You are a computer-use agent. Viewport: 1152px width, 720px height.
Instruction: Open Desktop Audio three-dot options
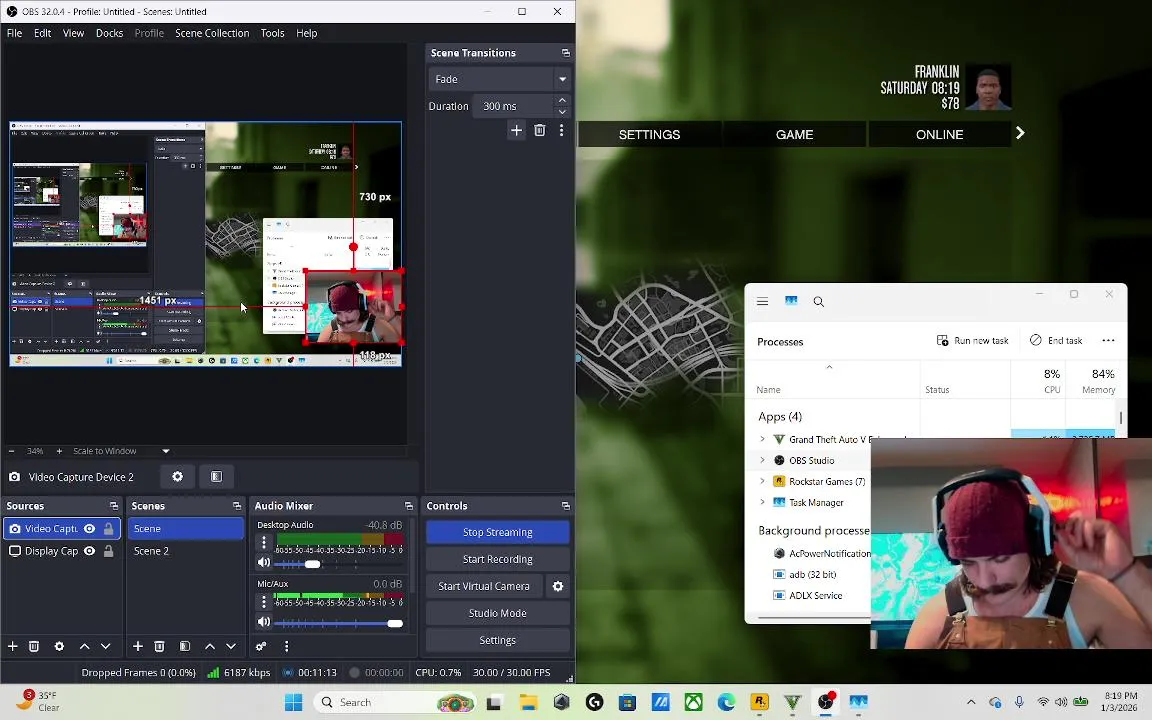pyautogui.click(x=264, y=542)
